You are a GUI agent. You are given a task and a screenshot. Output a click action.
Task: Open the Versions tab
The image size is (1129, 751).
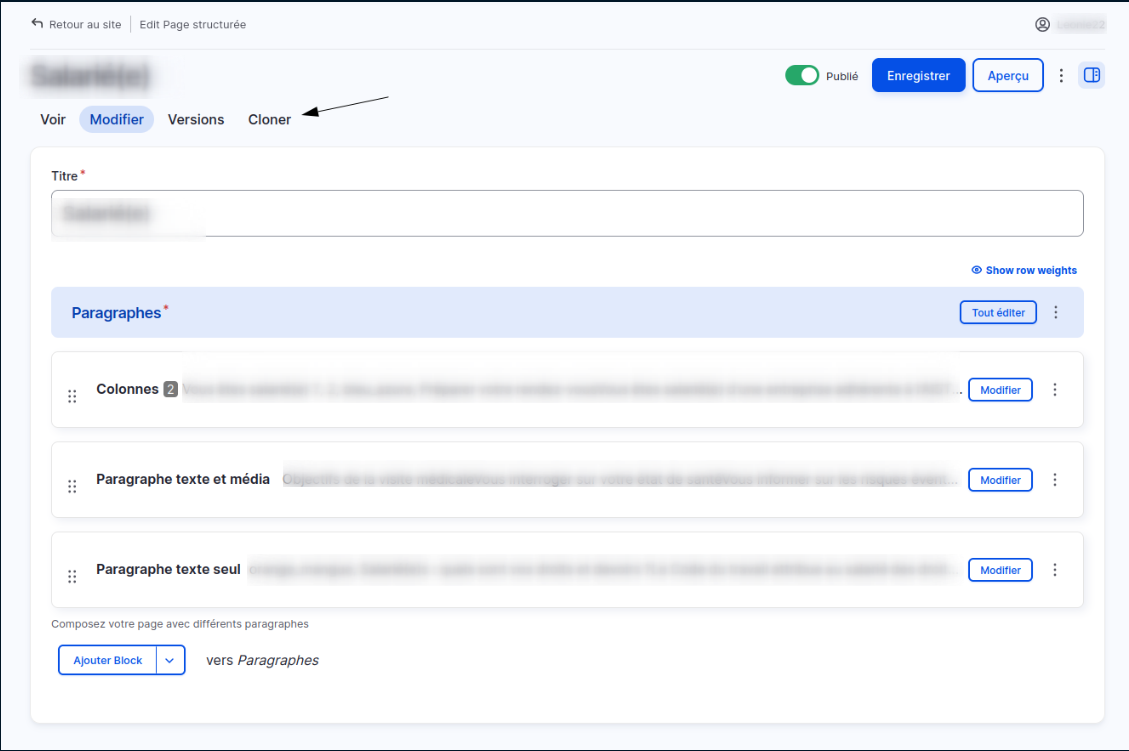[x=196, y=120]
